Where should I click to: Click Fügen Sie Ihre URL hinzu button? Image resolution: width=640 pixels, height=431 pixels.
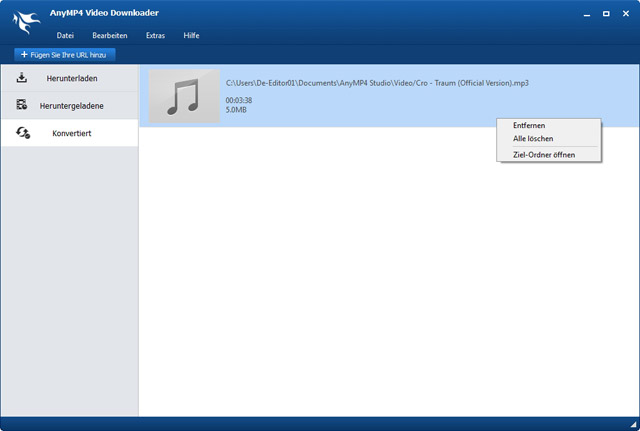[x=64, y=55]
